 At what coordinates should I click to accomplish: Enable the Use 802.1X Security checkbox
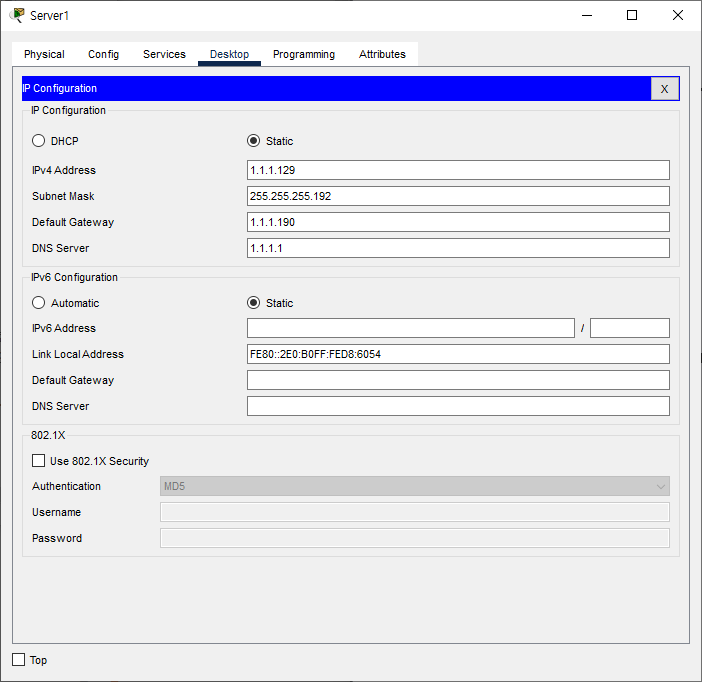tap(39, 460)
